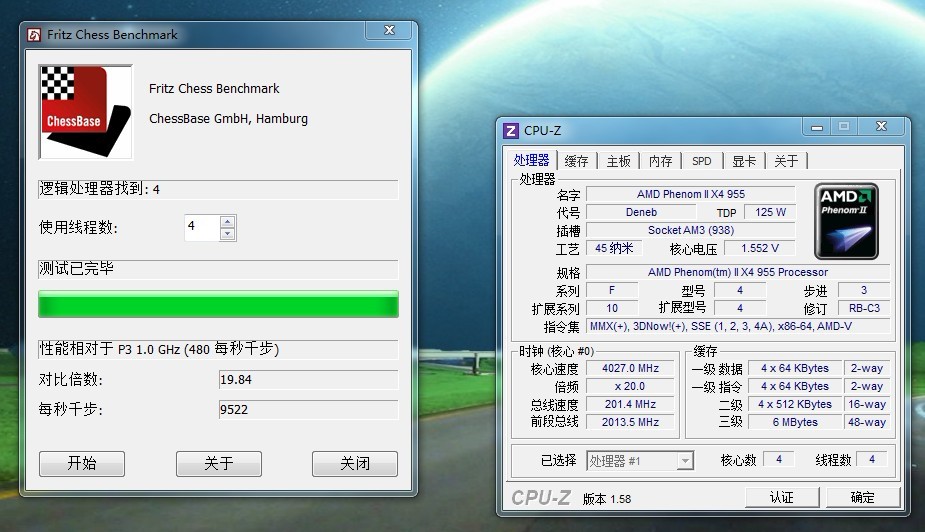Click the 认证 validate button
This screenshot has width=925, height=532.
(782, 497)
